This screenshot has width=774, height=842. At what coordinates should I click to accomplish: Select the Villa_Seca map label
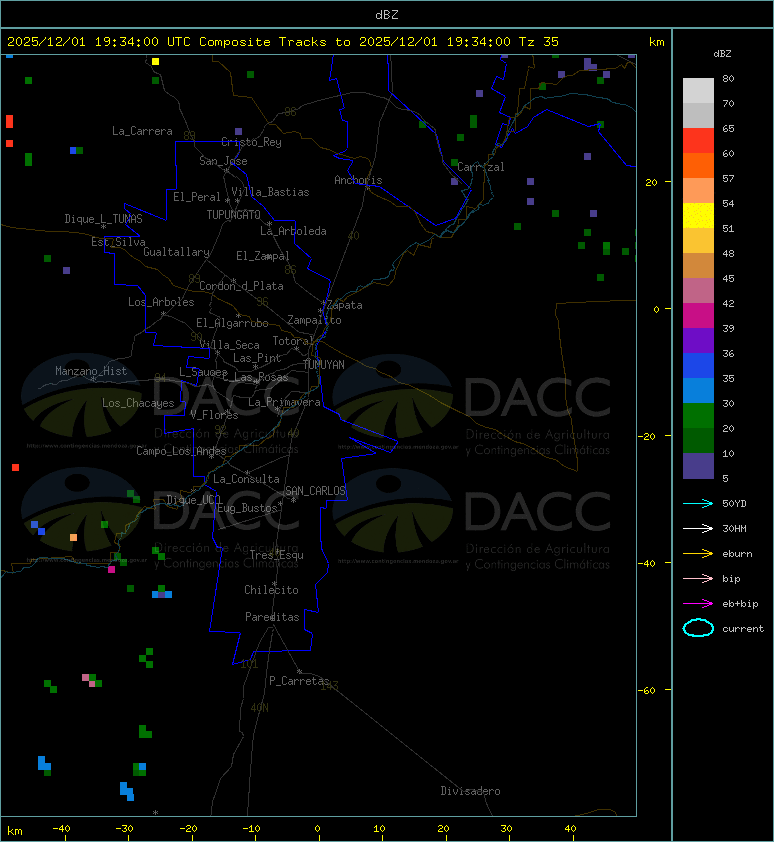(x=230, y=345)
